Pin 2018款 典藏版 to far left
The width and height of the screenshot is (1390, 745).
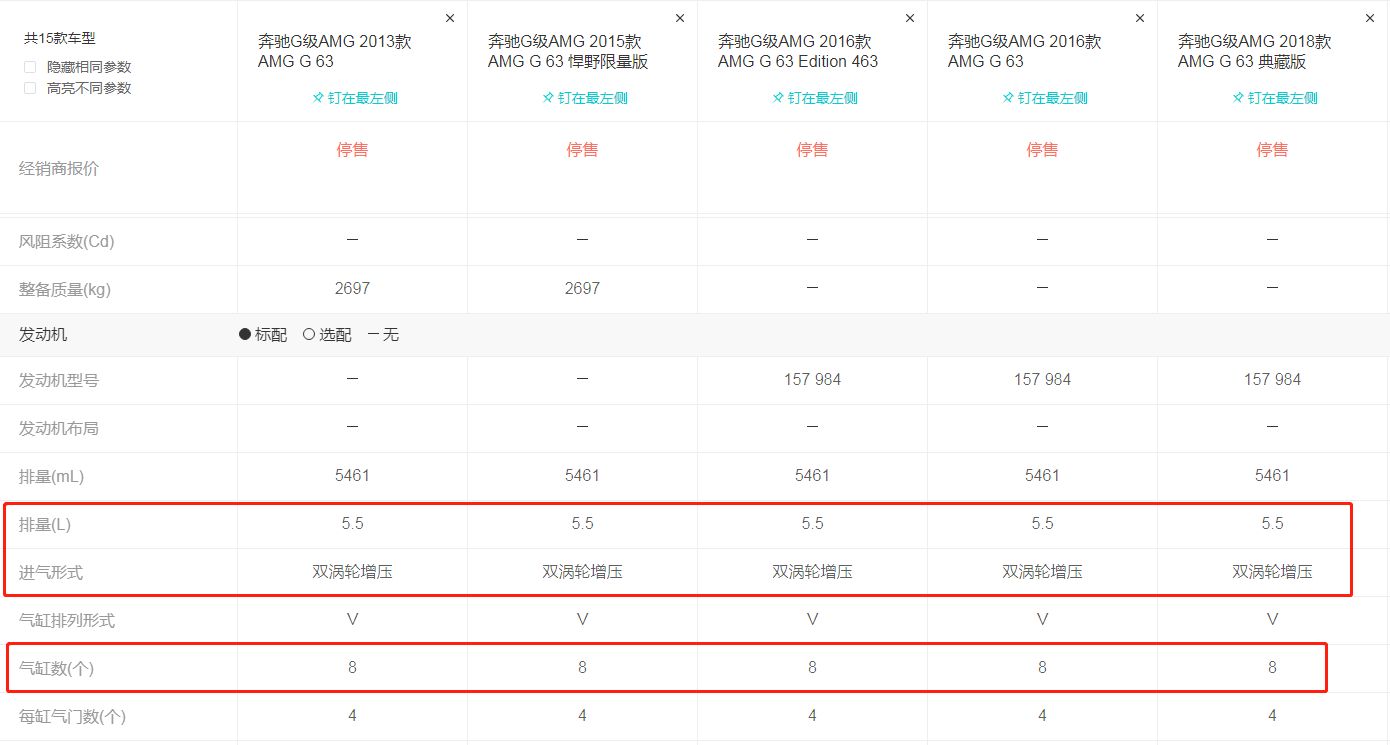click(1275, 98)
